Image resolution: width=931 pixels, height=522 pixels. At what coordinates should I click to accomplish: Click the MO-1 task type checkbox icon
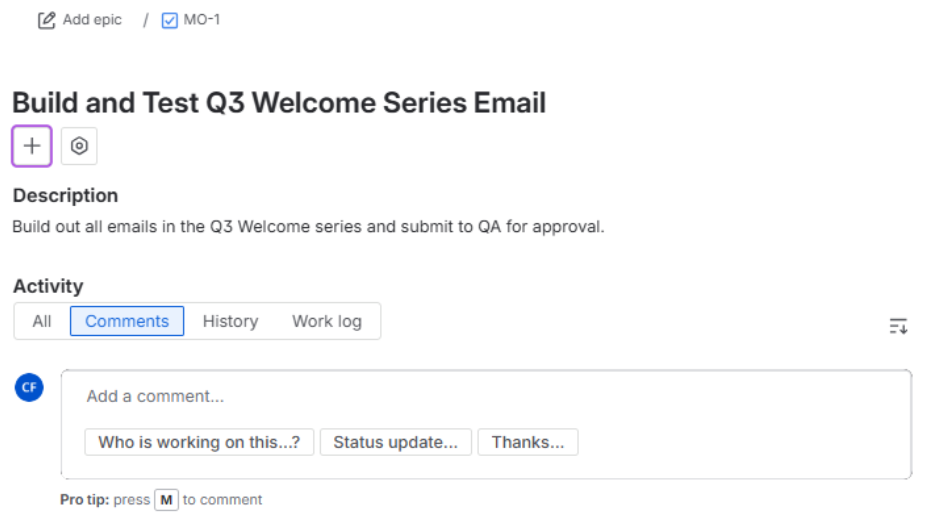pos(170,21)
